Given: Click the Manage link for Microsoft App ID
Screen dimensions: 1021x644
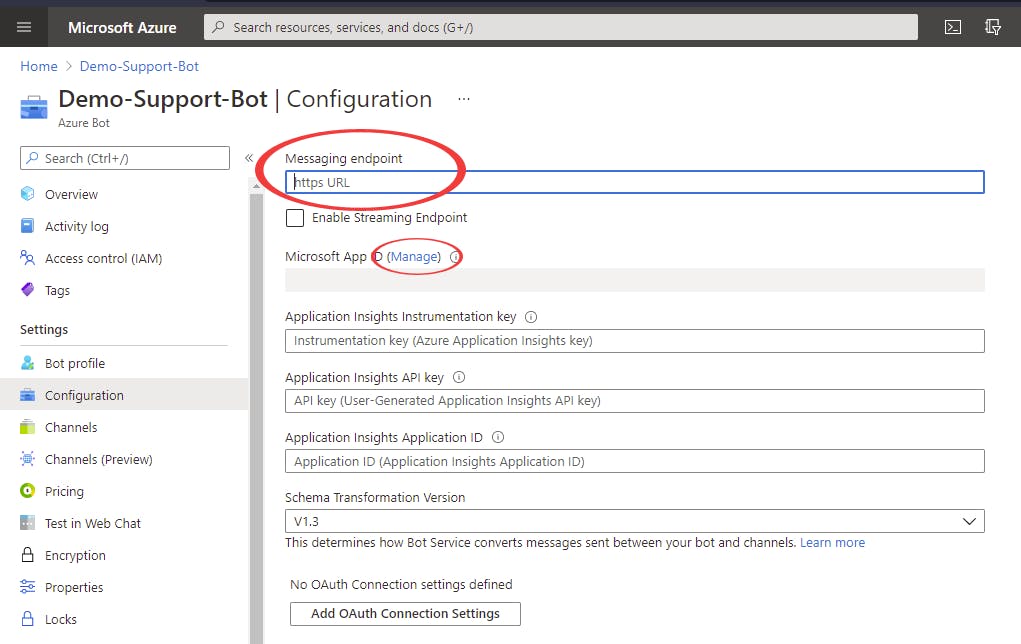Looking at the screenshot, I should pos(414,257).
